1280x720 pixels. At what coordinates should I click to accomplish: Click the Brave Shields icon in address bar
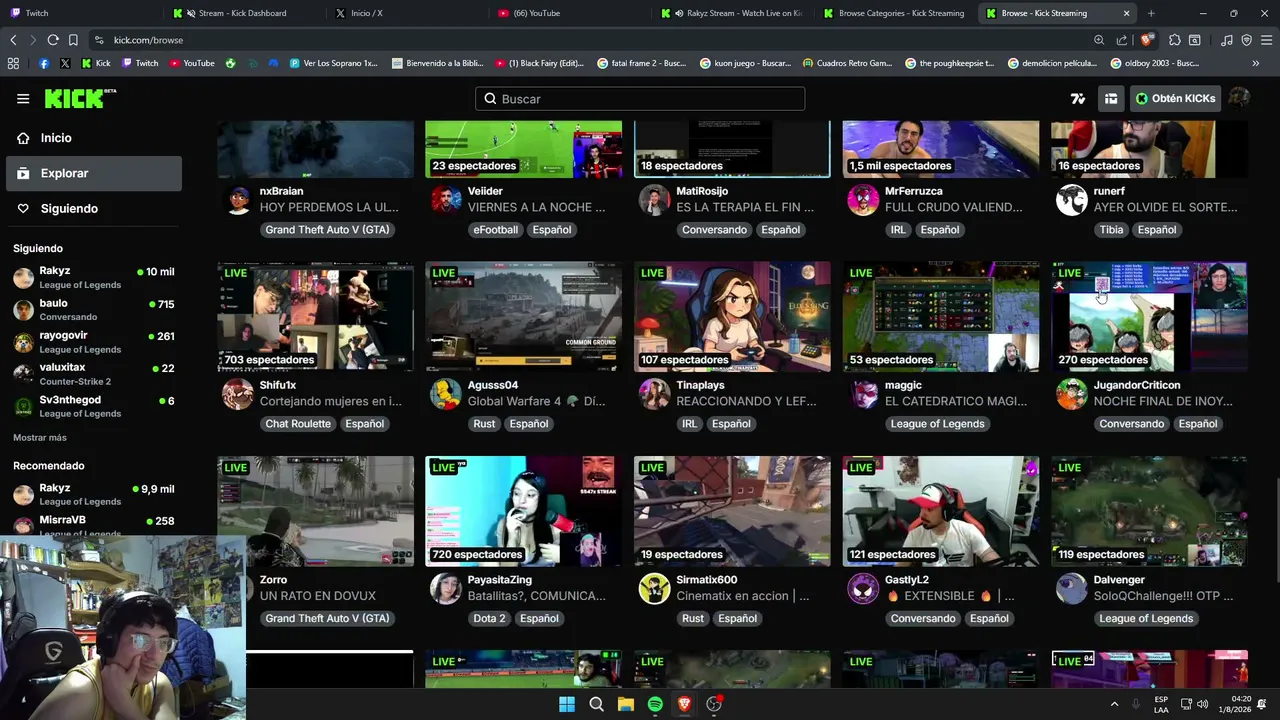[1146, 40]
